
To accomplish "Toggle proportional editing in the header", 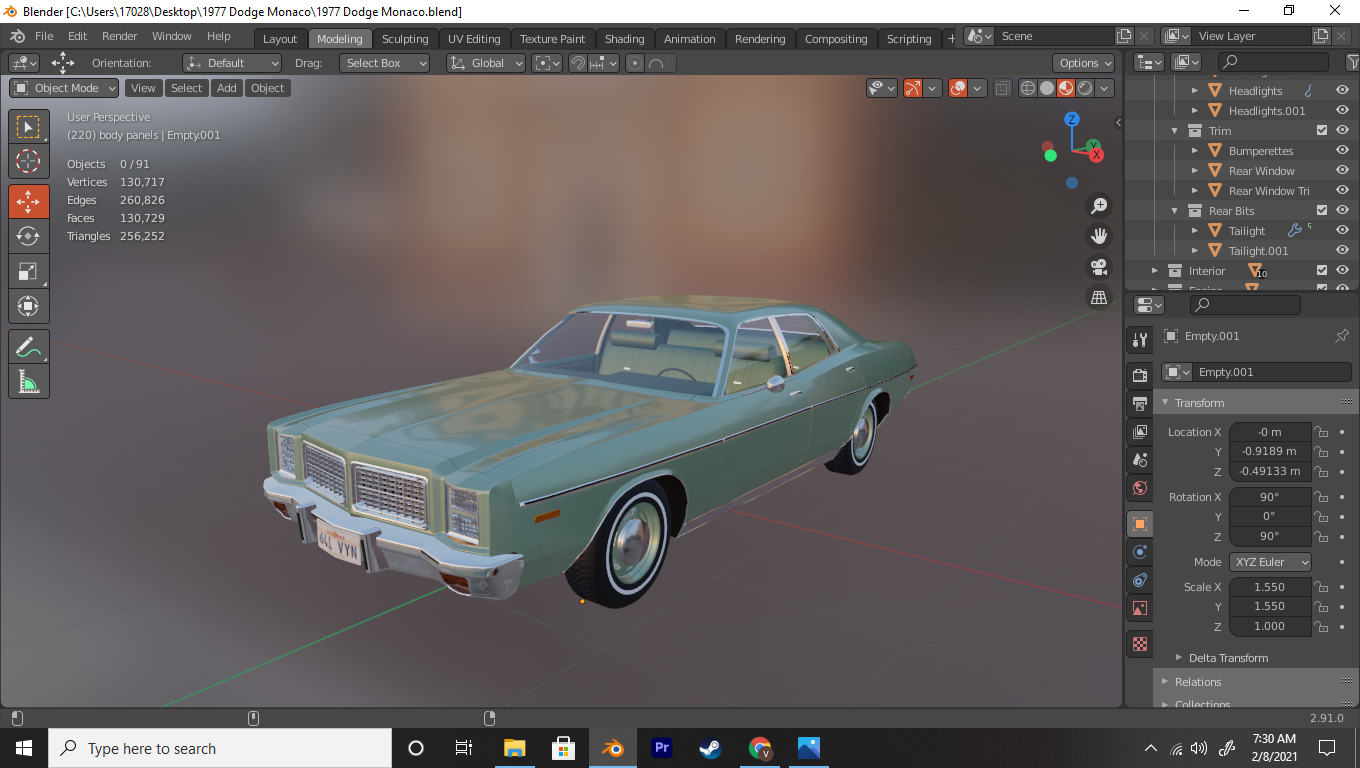I will pyautogui.click(x=634, y=63).
